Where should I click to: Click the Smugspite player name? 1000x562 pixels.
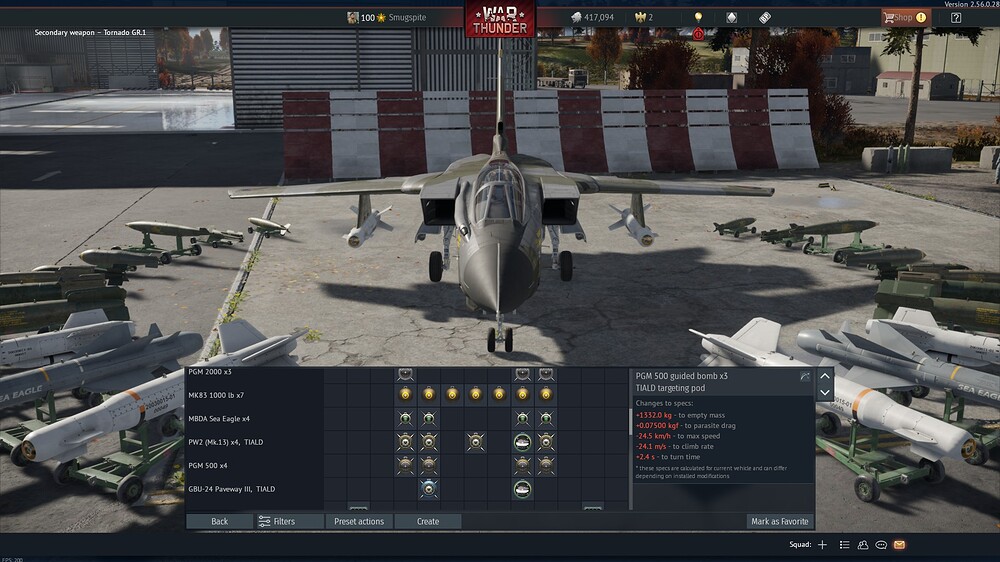407,17
